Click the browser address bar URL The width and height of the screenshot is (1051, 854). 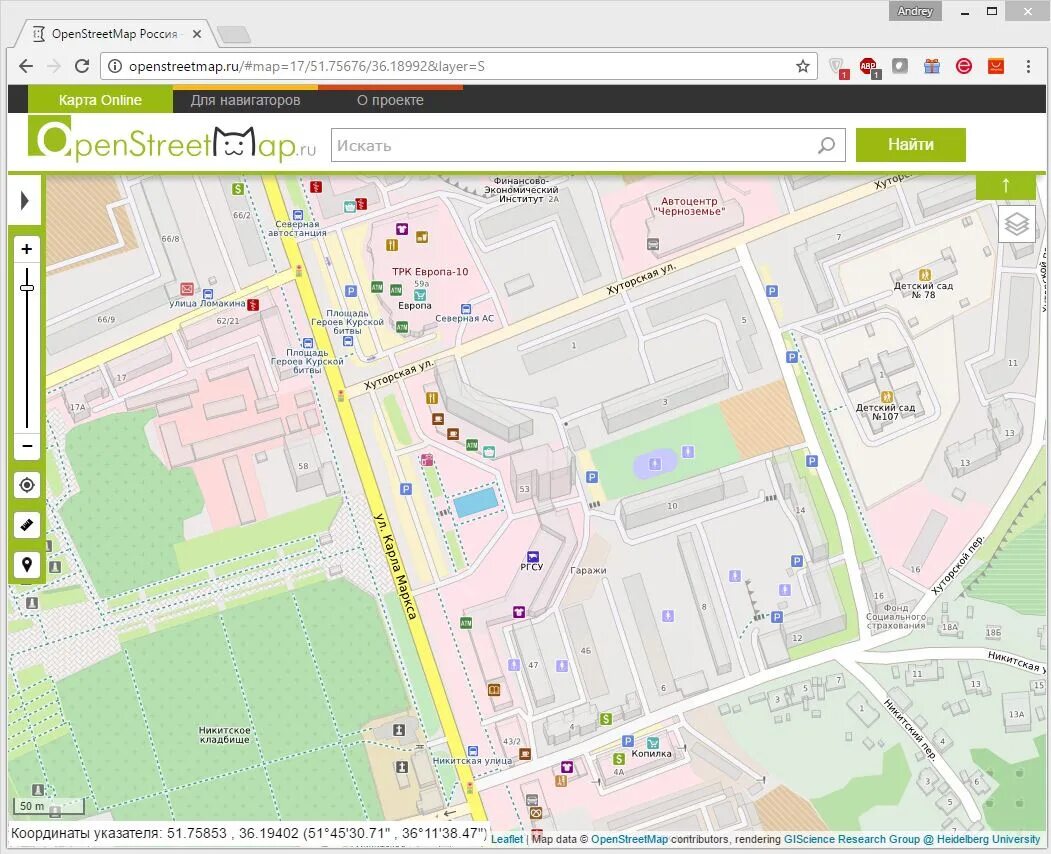tap(306, 66)
